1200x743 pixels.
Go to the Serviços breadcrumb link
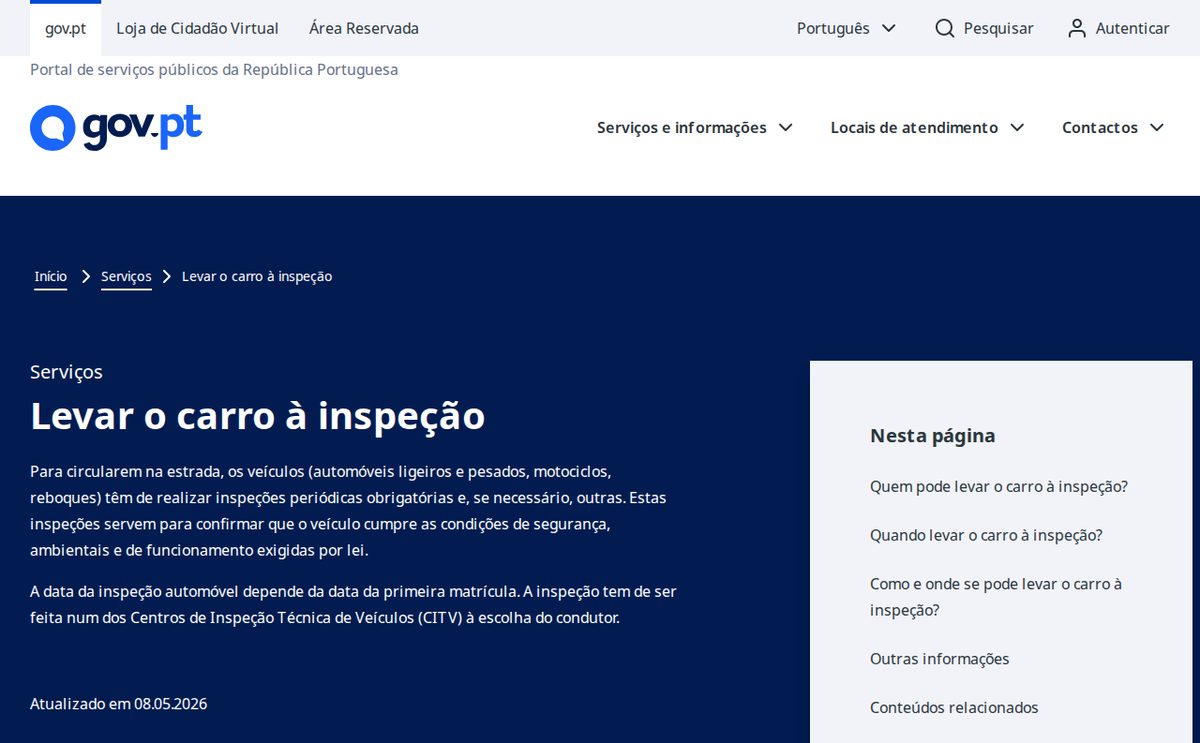(x=126, y=277)
